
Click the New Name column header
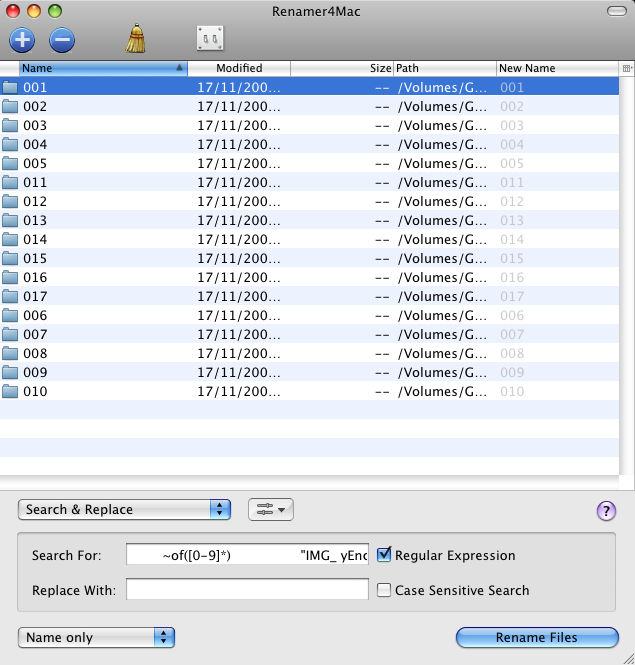coord(557,68)
